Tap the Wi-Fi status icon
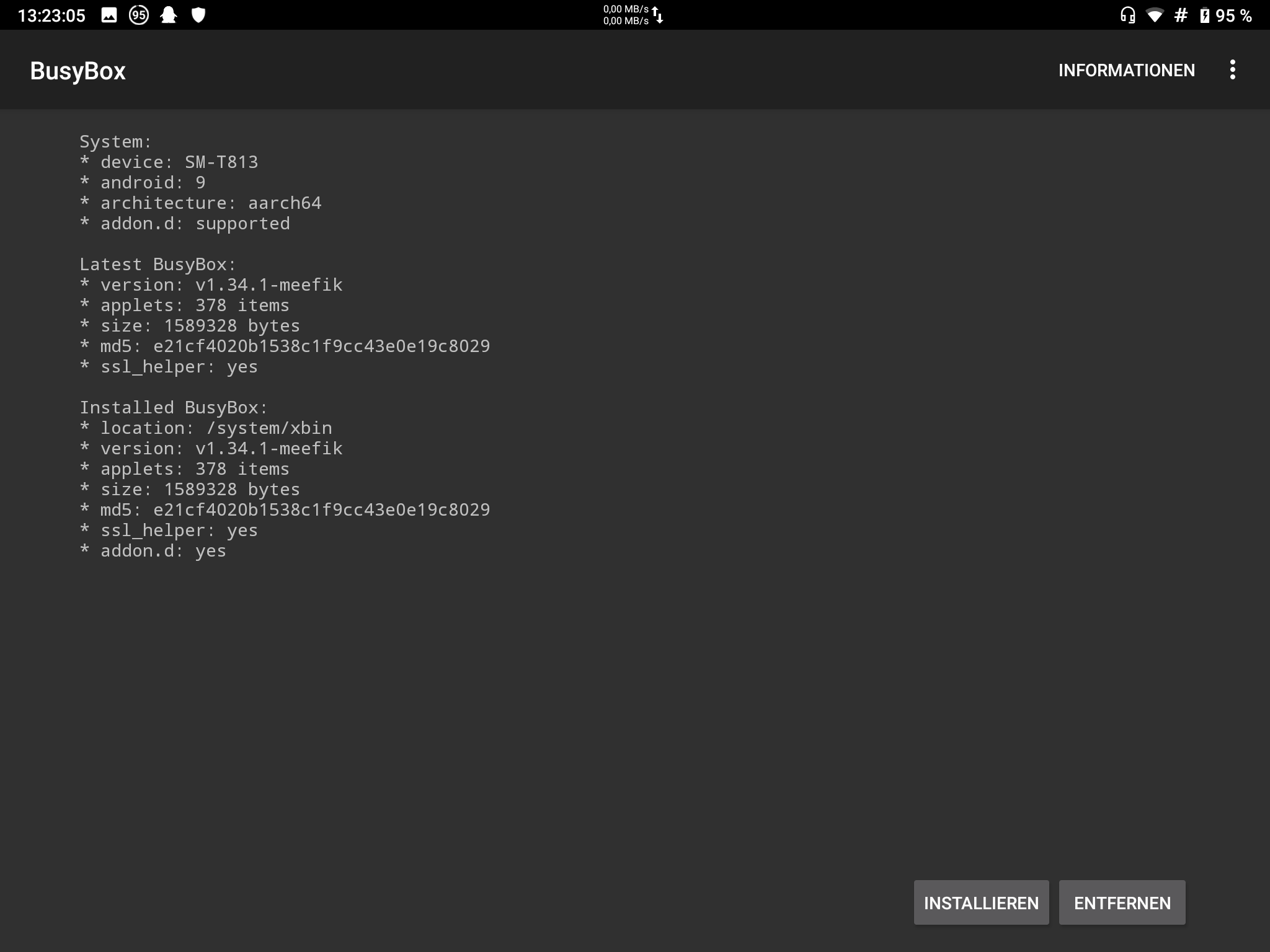This screenshot has width=1270, height=952. coord(1155,14)
